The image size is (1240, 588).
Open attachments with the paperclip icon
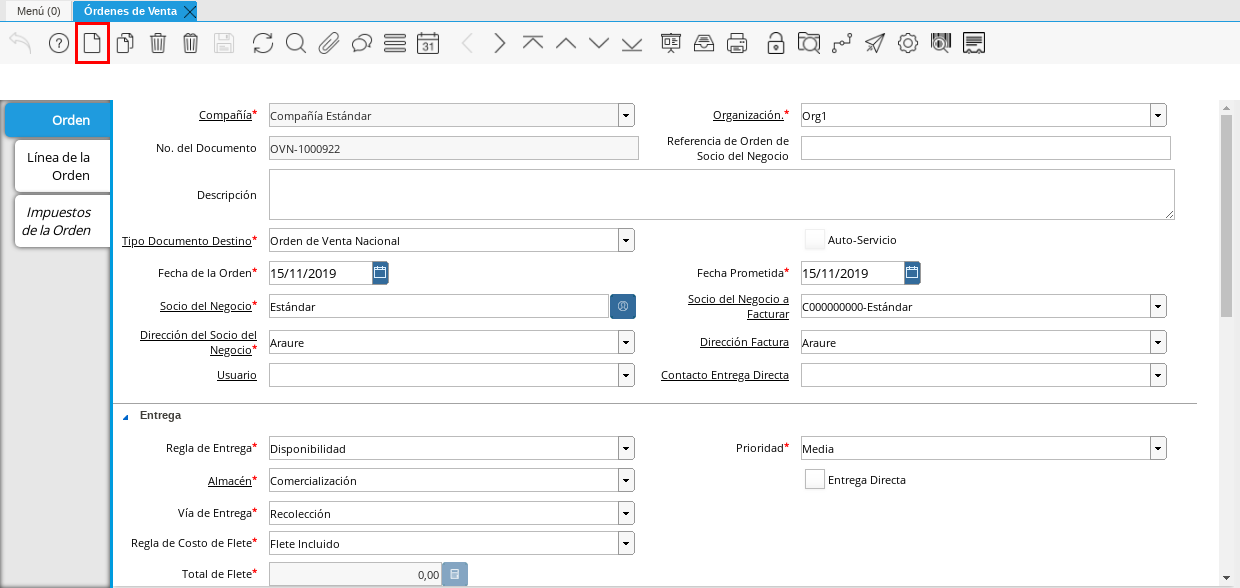pos(328,43)
